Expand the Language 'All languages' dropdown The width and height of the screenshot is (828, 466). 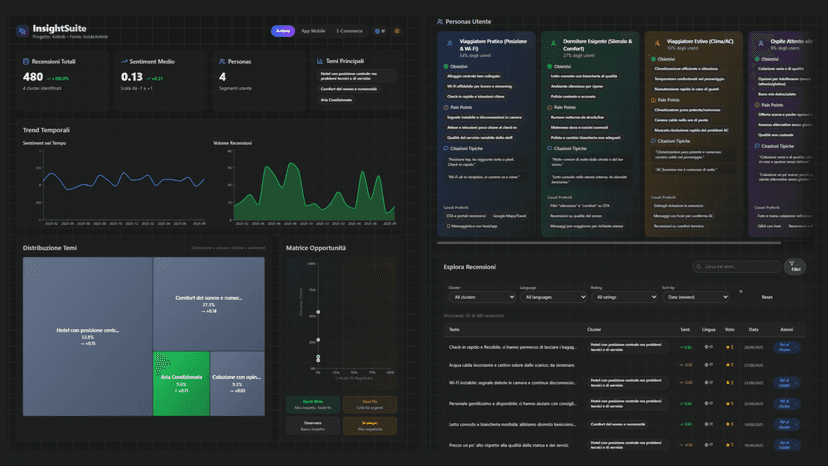point(552,297)
